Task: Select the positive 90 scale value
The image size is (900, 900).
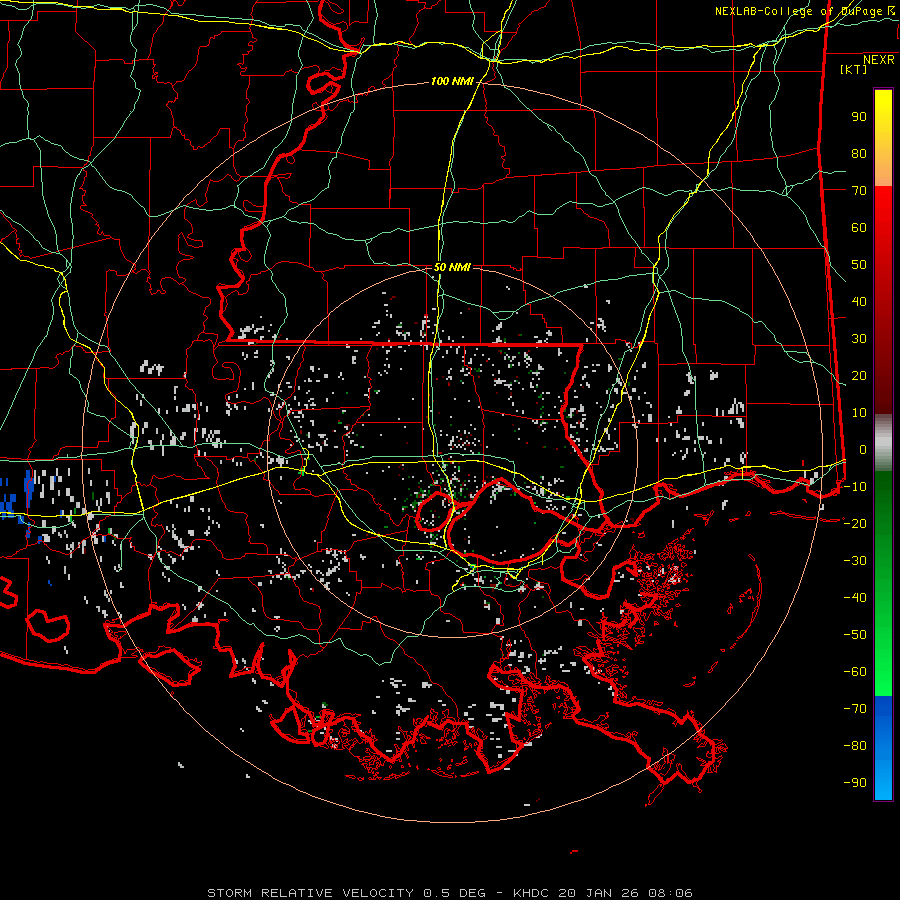Action: coord(859,117)
